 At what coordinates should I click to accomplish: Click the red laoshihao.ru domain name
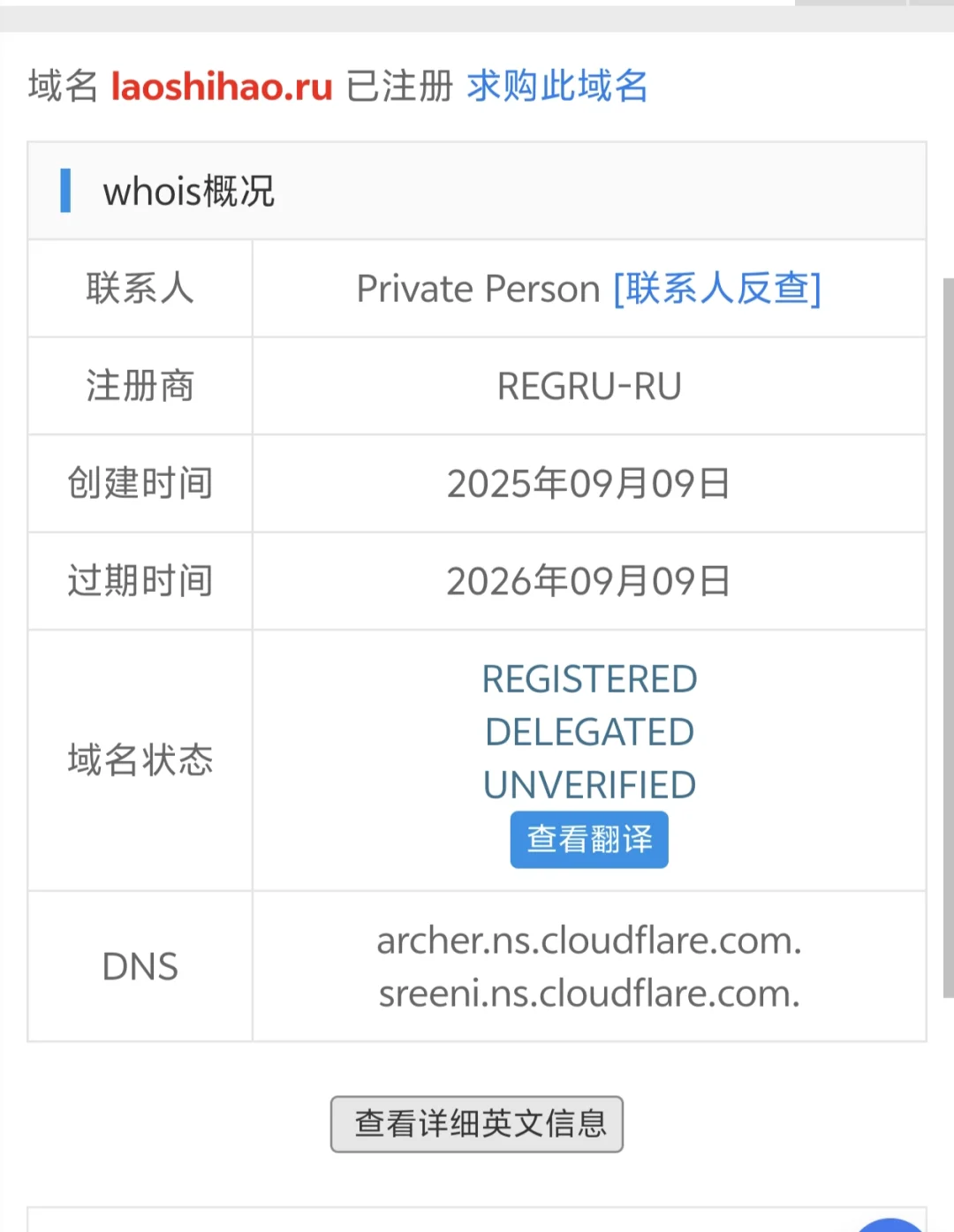(222, 87)
